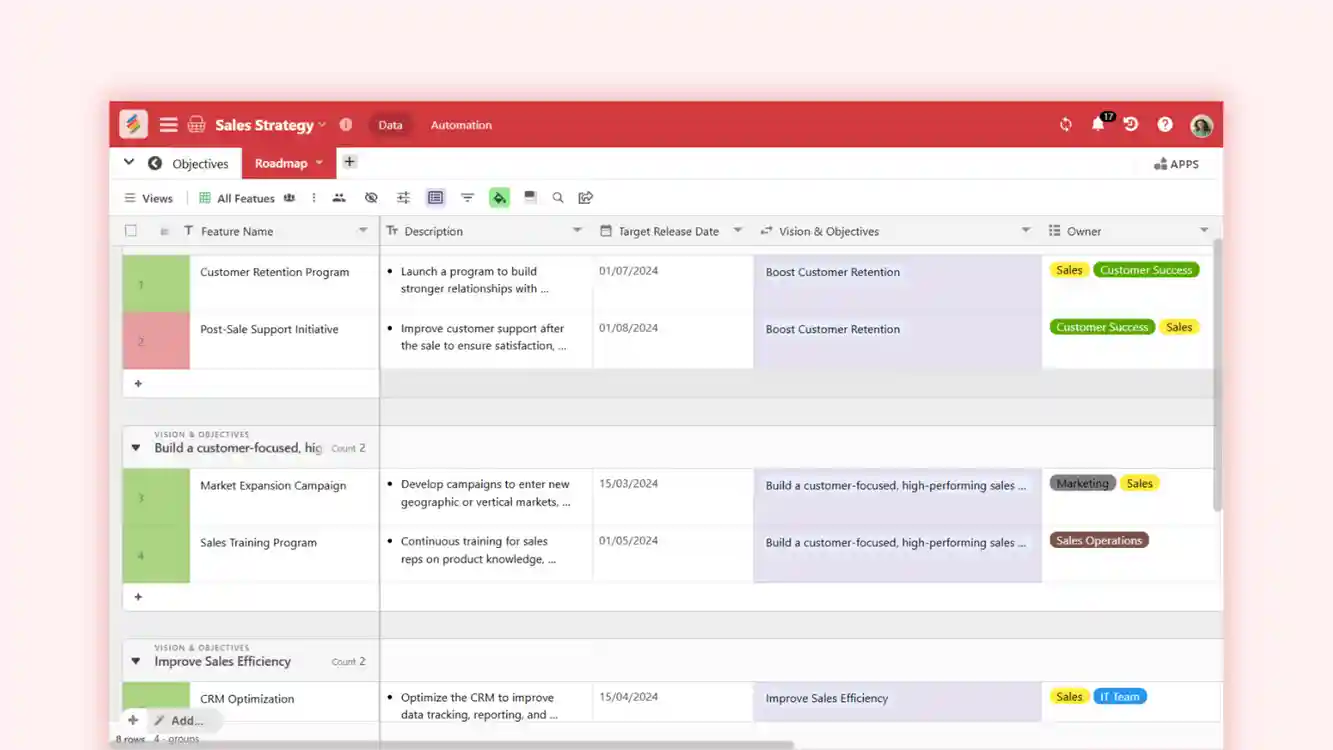This screenshot has height=750, width=1333.
Task: Open notifications via the bell icon
Action: tap(1097, 124)
